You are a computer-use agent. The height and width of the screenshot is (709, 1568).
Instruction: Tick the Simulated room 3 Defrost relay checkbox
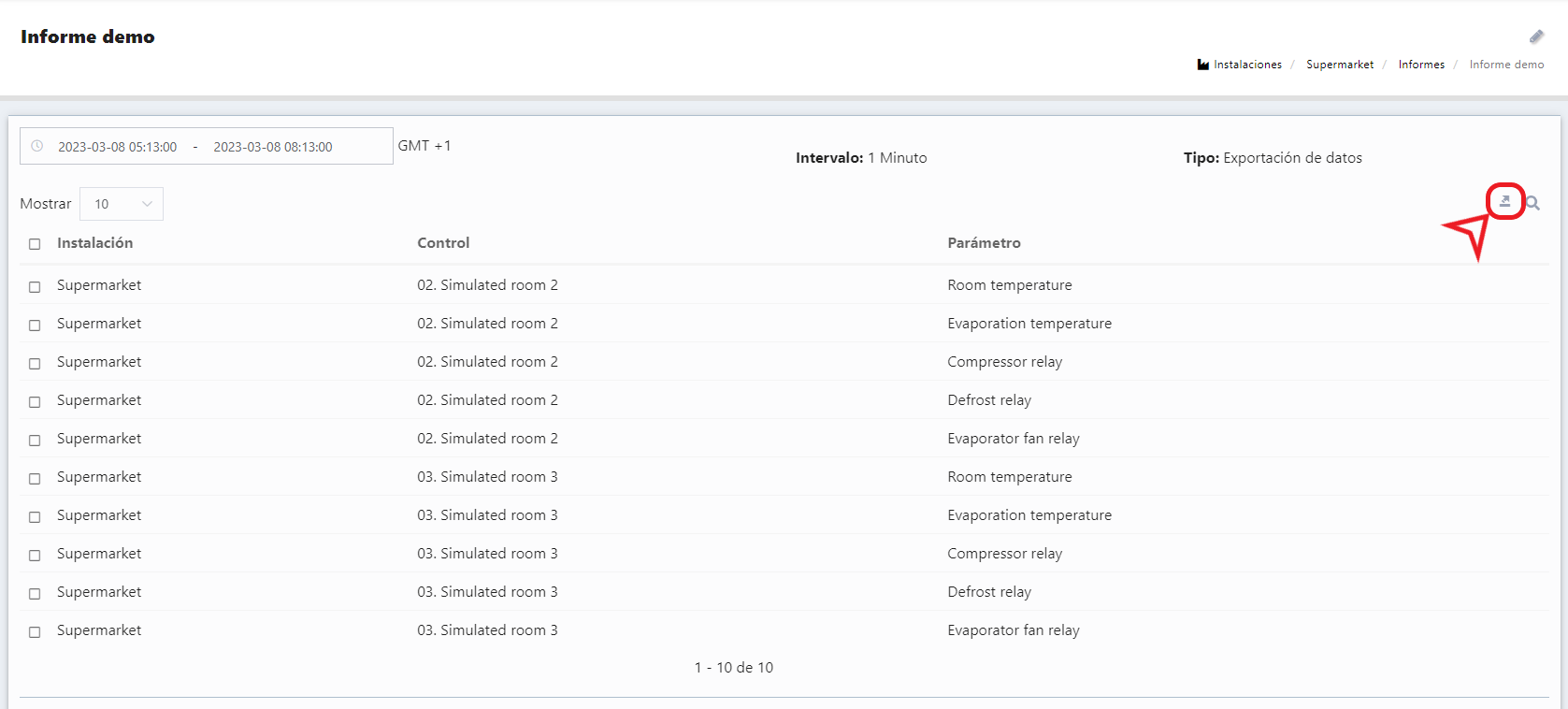pos(35,594)
